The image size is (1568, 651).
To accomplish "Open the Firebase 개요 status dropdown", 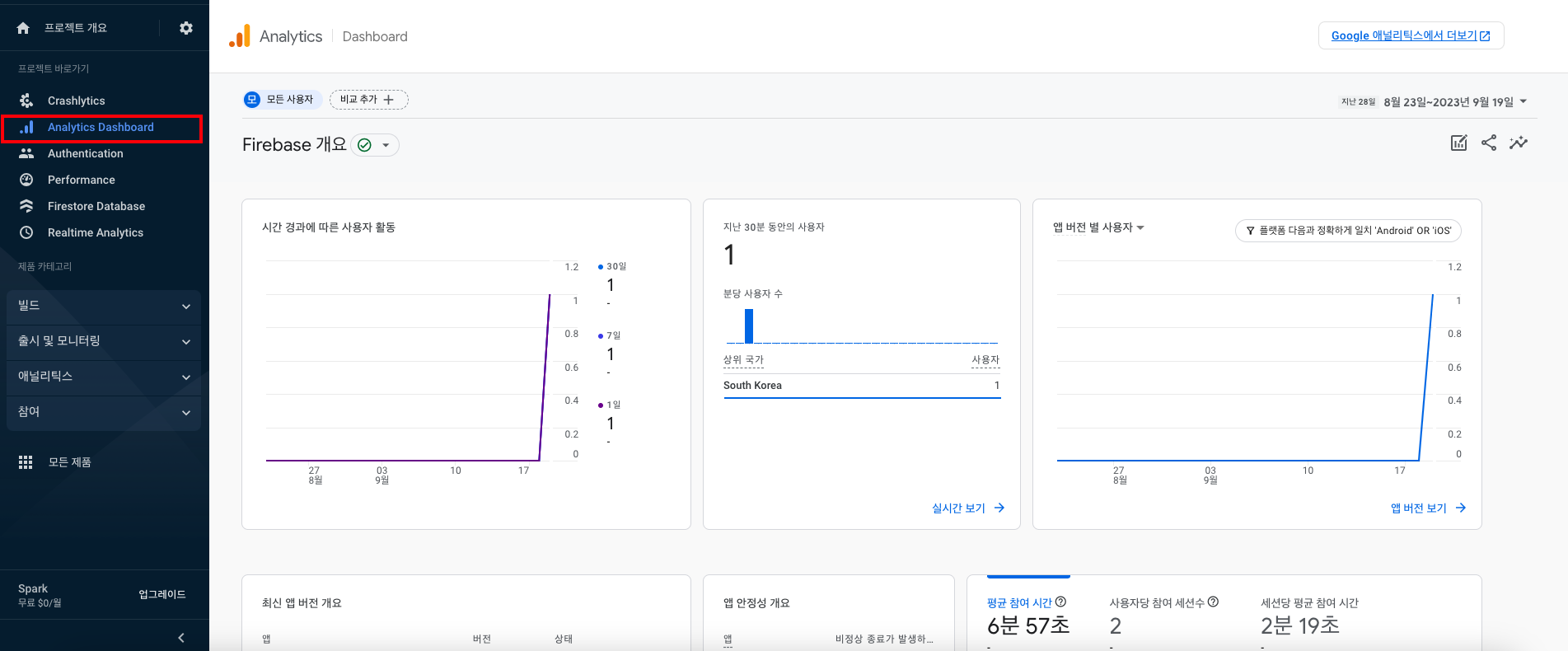I will (x=375, y=145).
